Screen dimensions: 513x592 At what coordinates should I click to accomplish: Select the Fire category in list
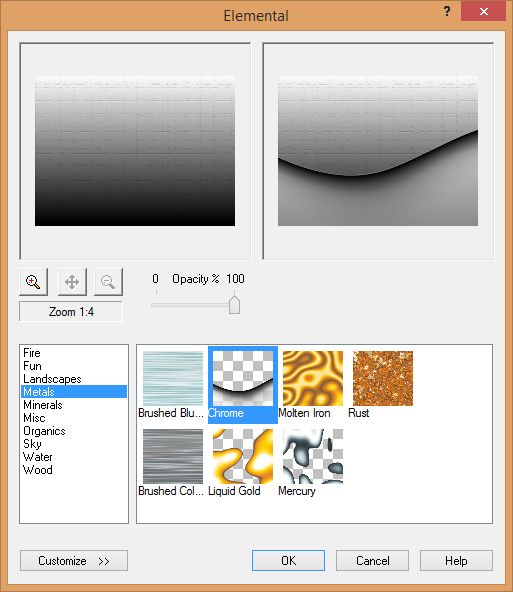[x=32, y=353]
